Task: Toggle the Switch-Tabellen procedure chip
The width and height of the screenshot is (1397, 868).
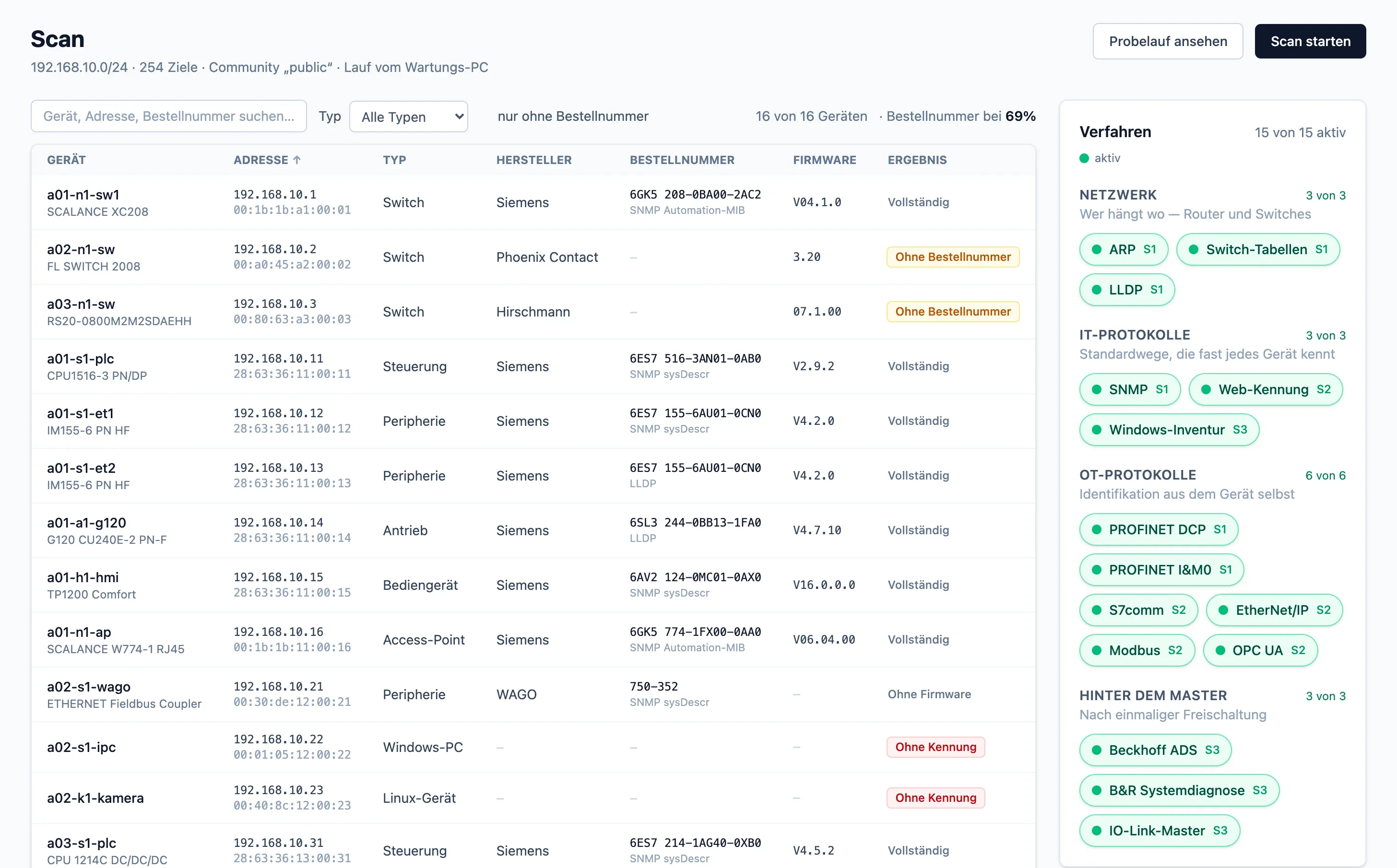Action: 1257,249
